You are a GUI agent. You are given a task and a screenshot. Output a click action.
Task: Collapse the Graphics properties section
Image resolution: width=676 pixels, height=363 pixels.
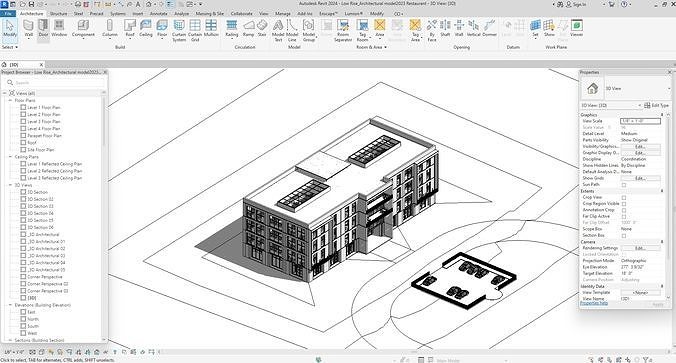pos(662,115)
